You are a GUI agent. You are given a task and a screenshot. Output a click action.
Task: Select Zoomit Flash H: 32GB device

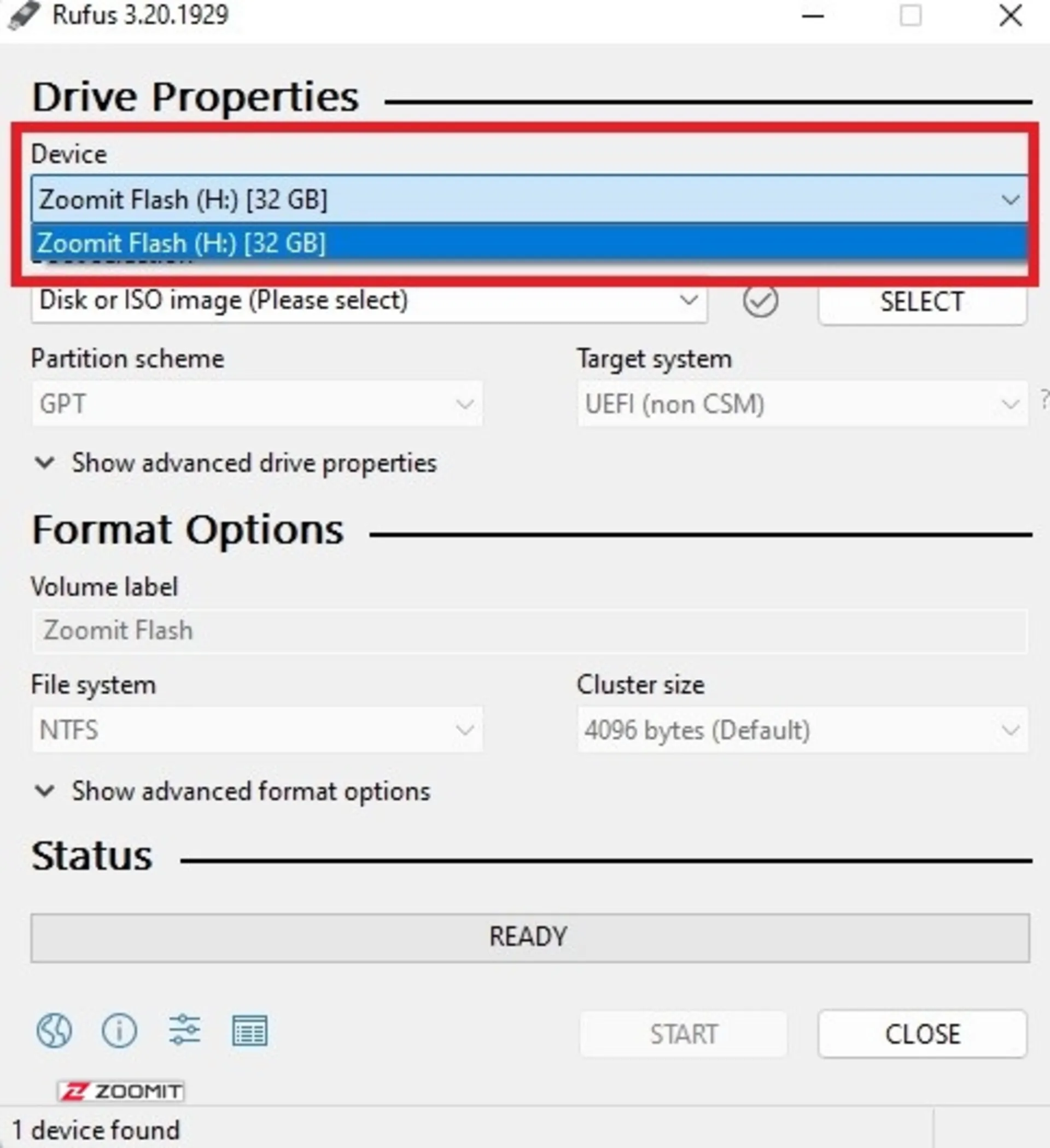(x=525, y=244)
